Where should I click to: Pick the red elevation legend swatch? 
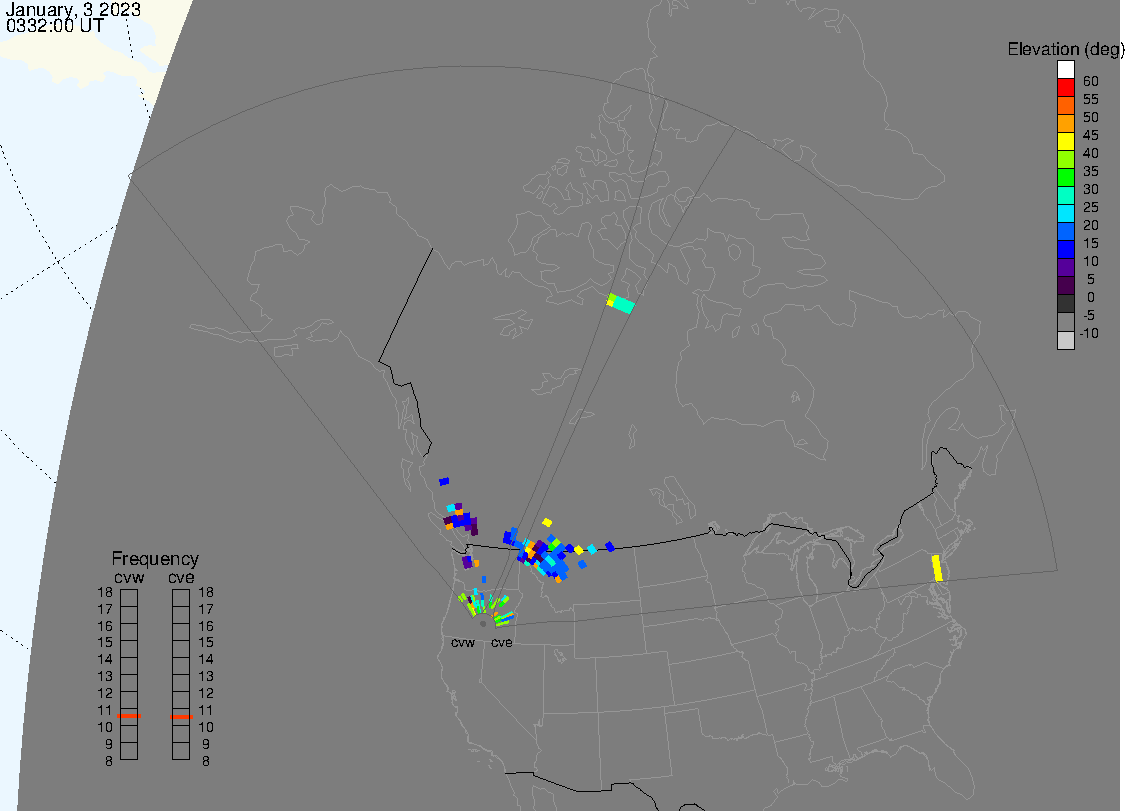click(1065, 88)
